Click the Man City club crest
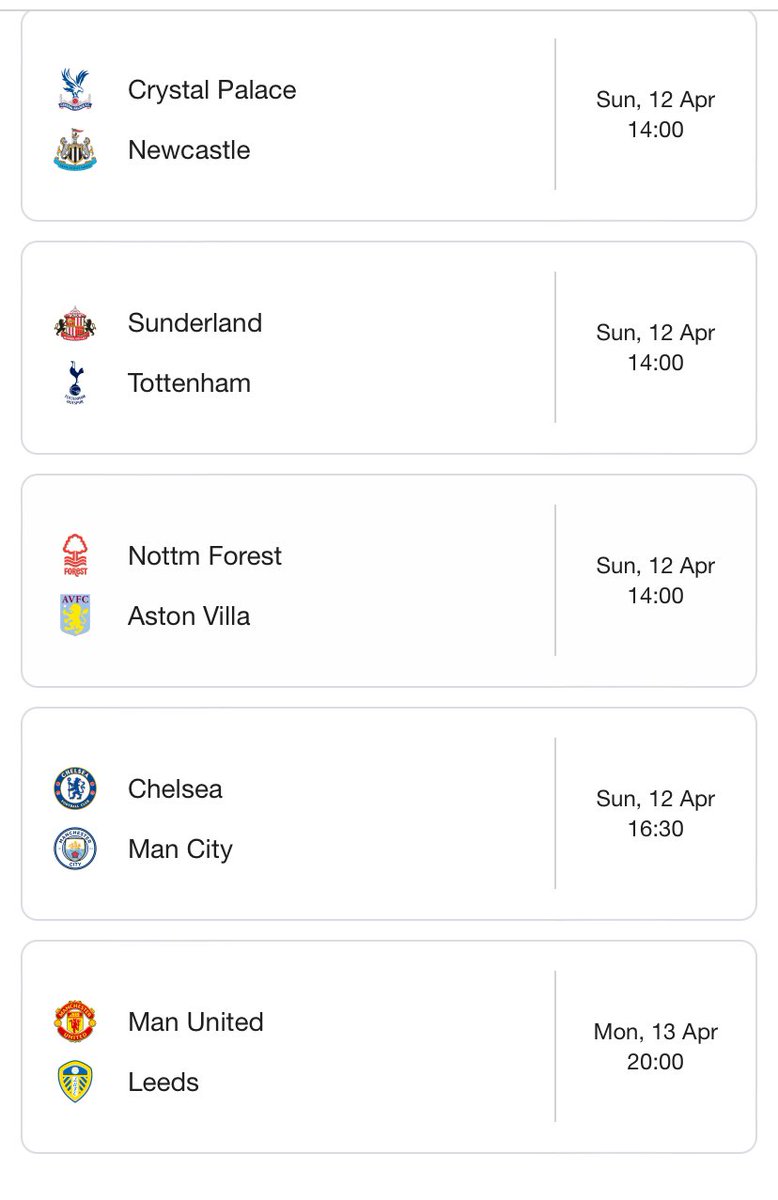Viewport: 778px width, 1200px height. 75,849
